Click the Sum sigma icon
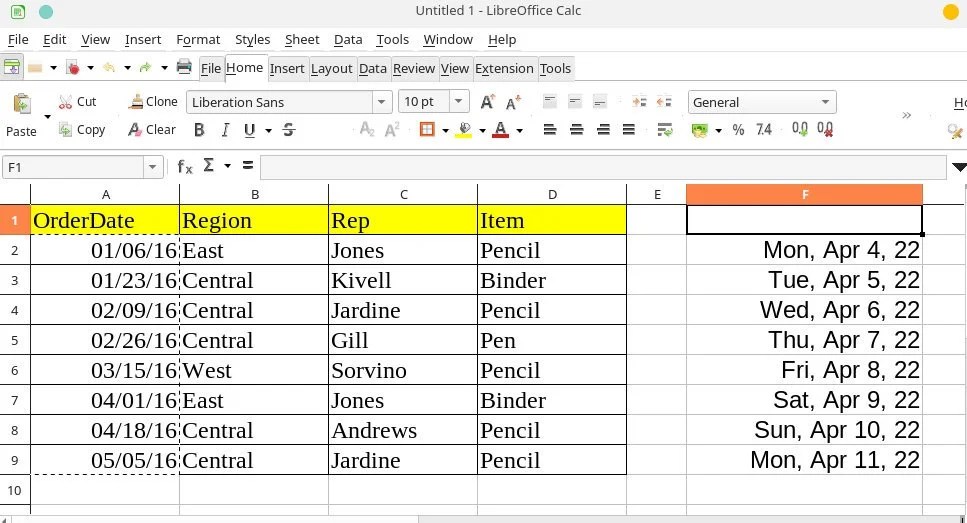Image resolution: width=967 pixels, height=523 pixels. click(x=209, y=165)
